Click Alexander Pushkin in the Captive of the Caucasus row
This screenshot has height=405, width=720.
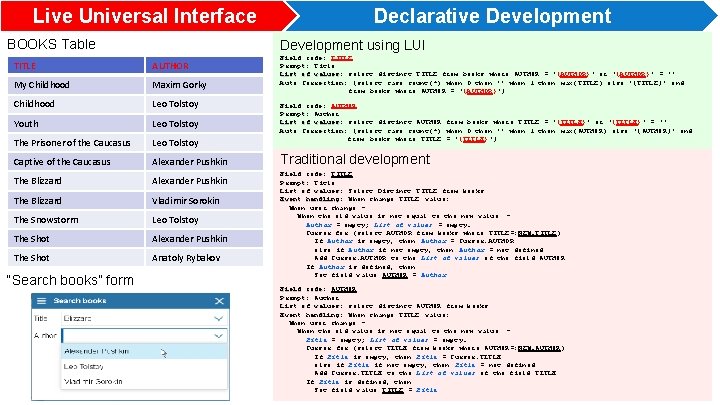(204, 162)
